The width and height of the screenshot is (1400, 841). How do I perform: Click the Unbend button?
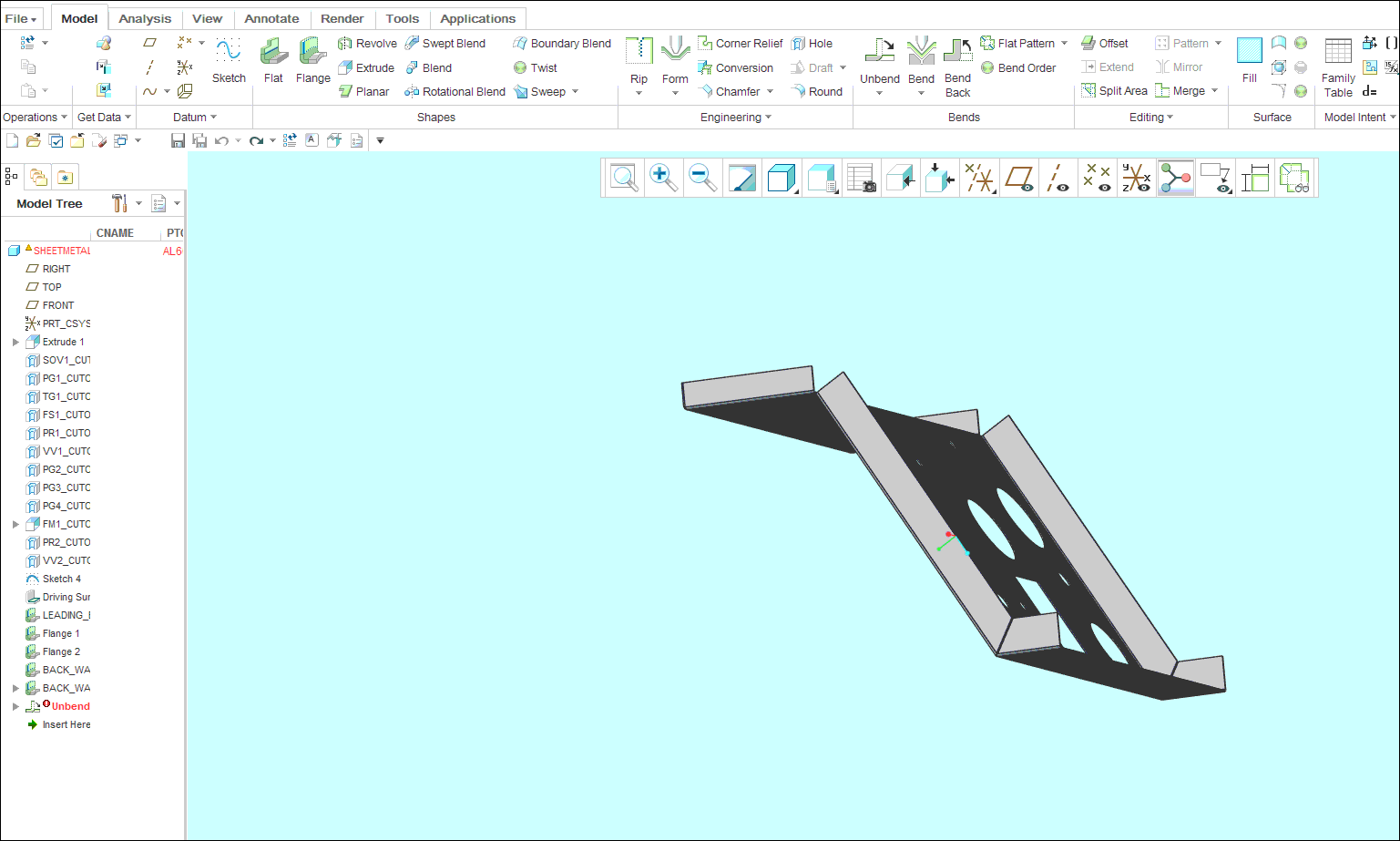coord(880,67)
